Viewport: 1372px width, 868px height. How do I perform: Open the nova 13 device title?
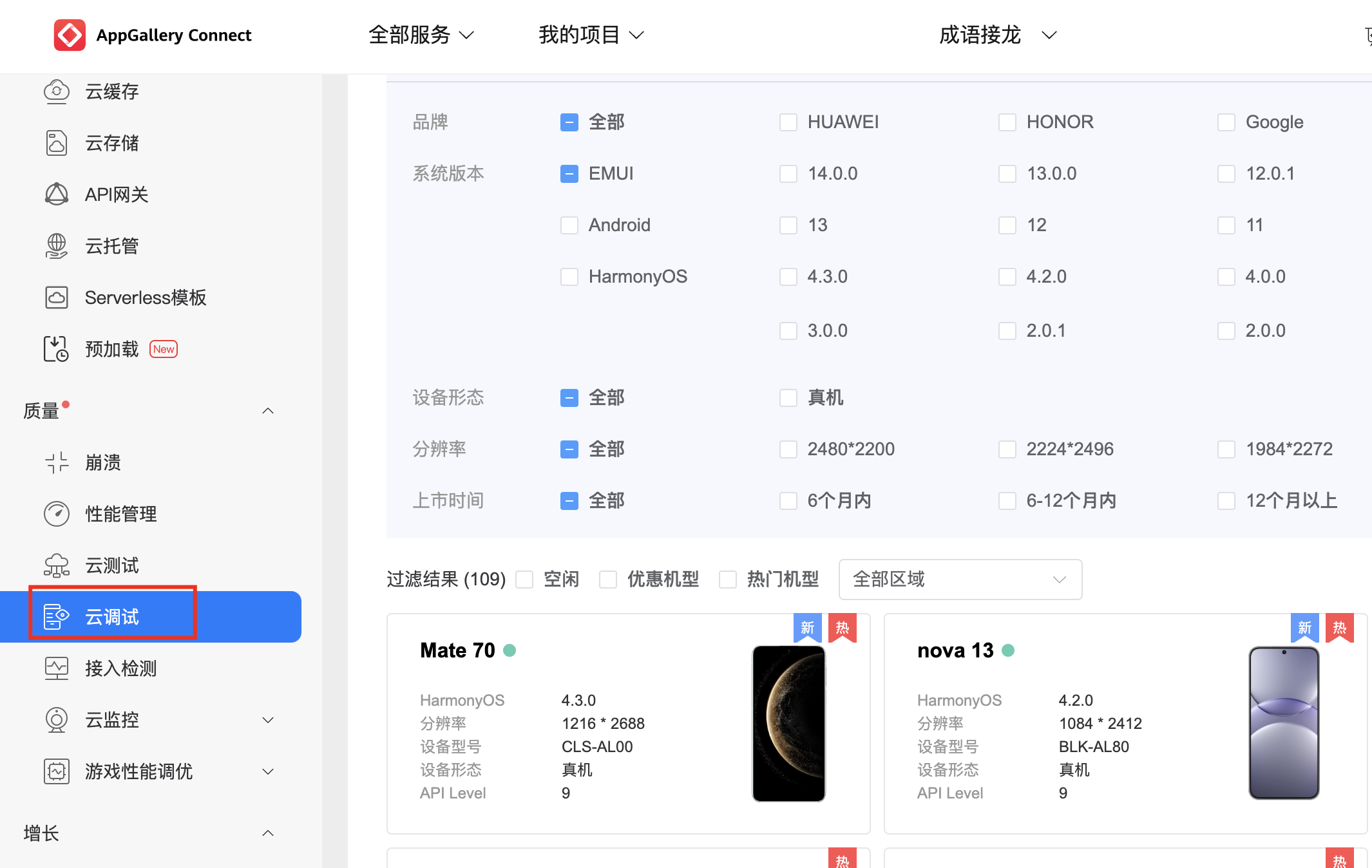tap(955, 650)
